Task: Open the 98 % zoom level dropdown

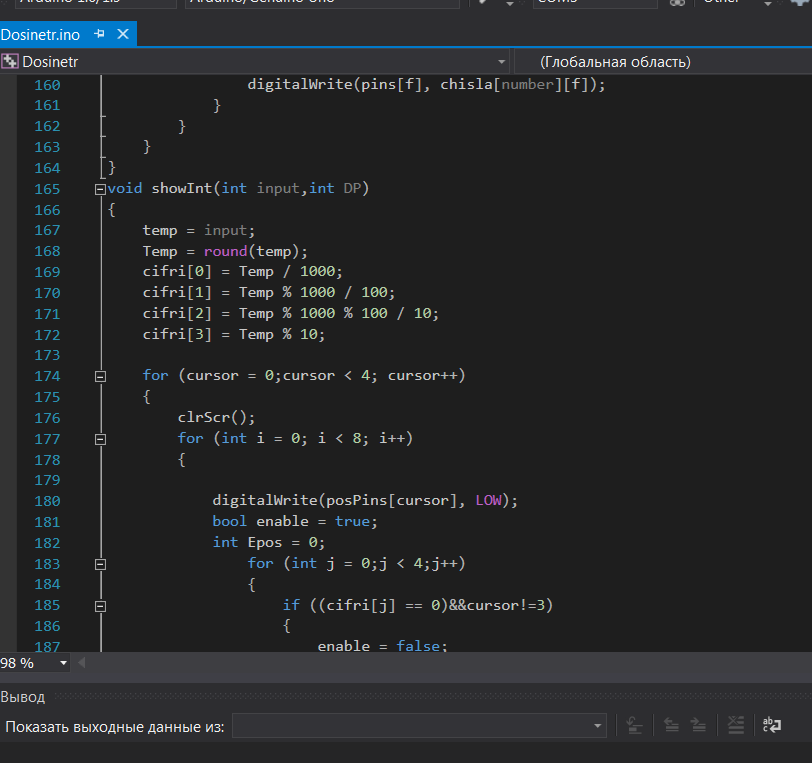Action: (63, 663)
